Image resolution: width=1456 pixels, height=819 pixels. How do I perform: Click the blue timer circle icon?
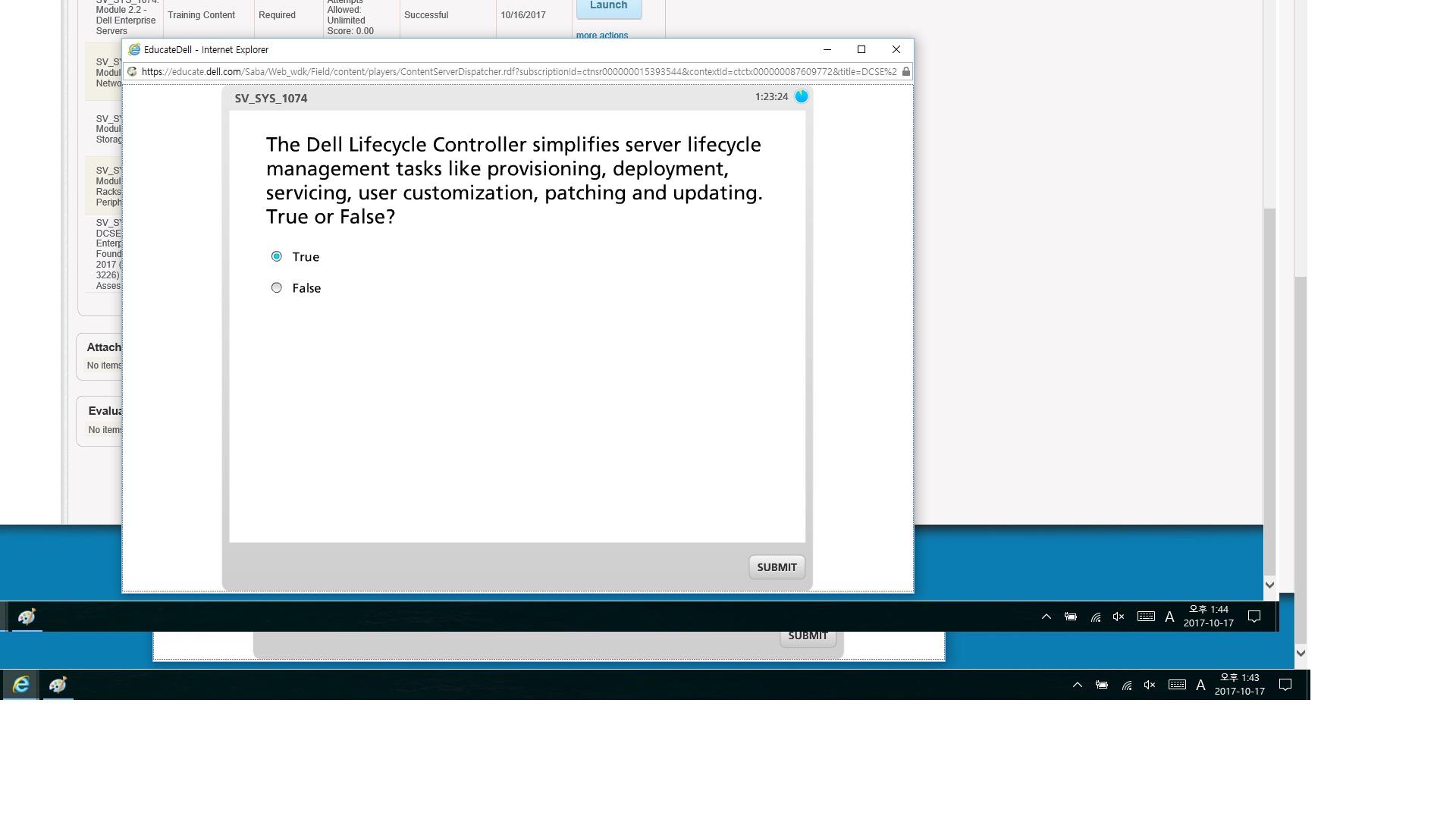tap(802, 96)
